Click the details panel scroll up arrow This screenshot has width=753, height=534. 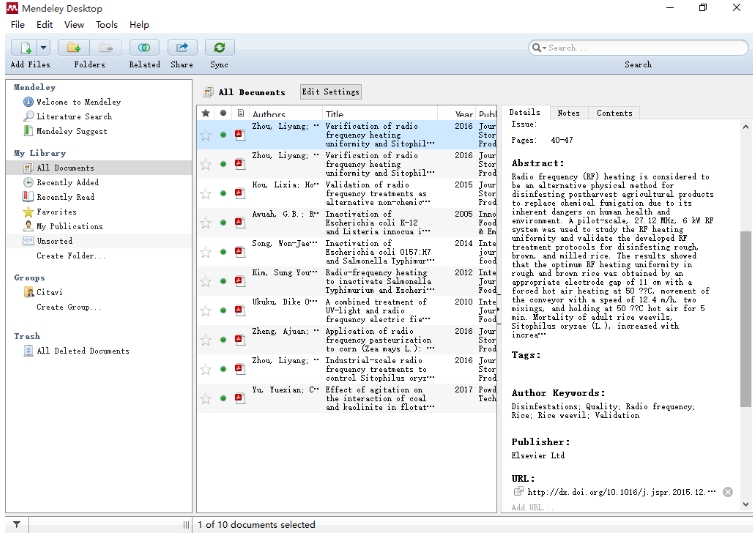click(x=745, y=127)
